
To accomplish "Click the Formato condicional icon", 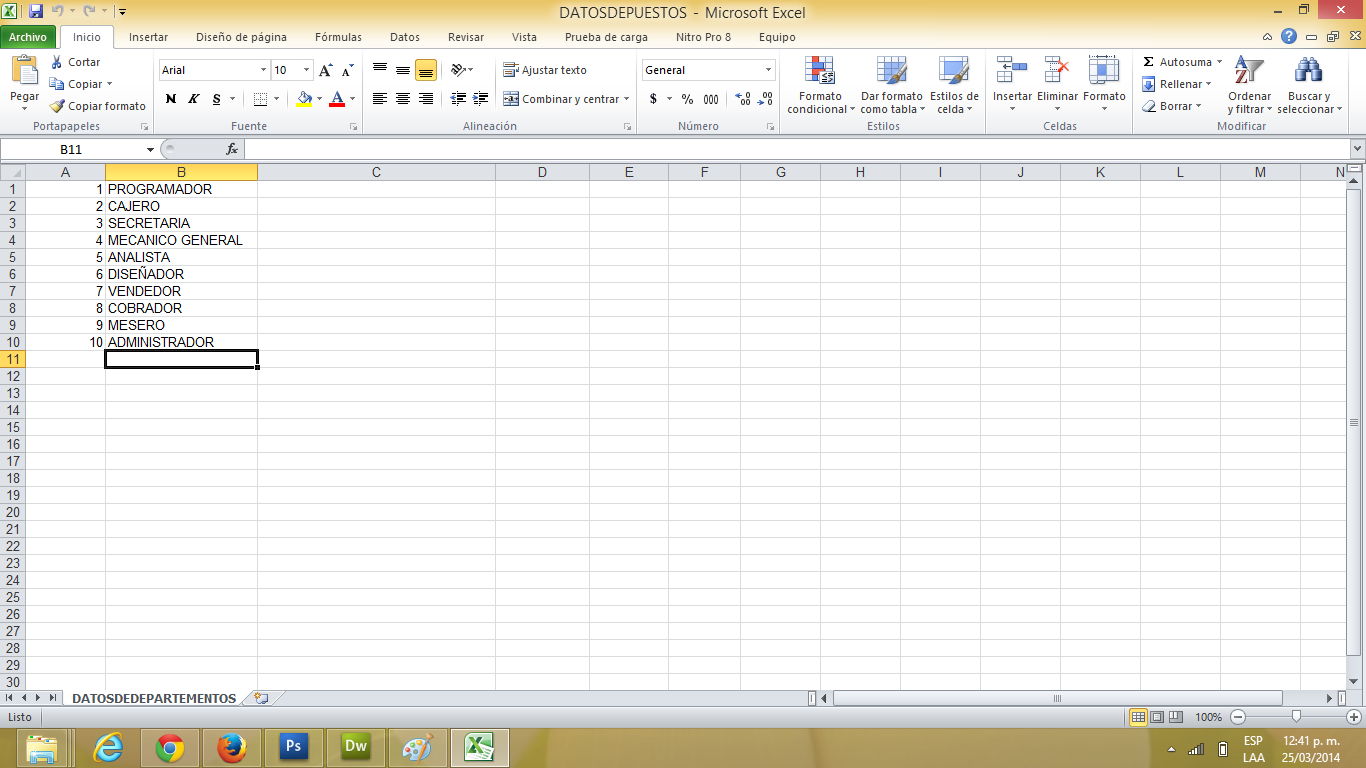I will (x=820, y=72).
